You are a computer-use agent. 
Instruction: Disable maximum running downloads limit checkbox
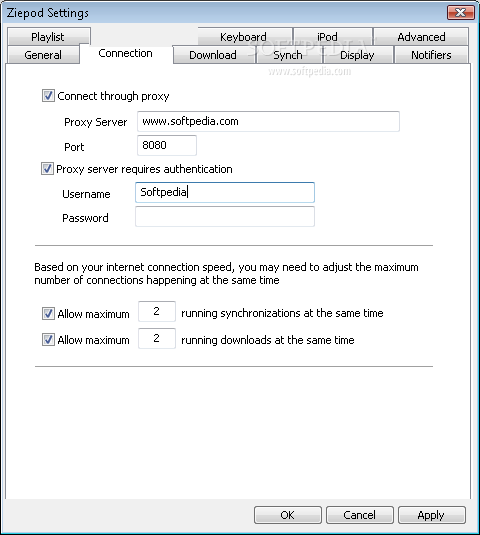click(x=48, y=340)
